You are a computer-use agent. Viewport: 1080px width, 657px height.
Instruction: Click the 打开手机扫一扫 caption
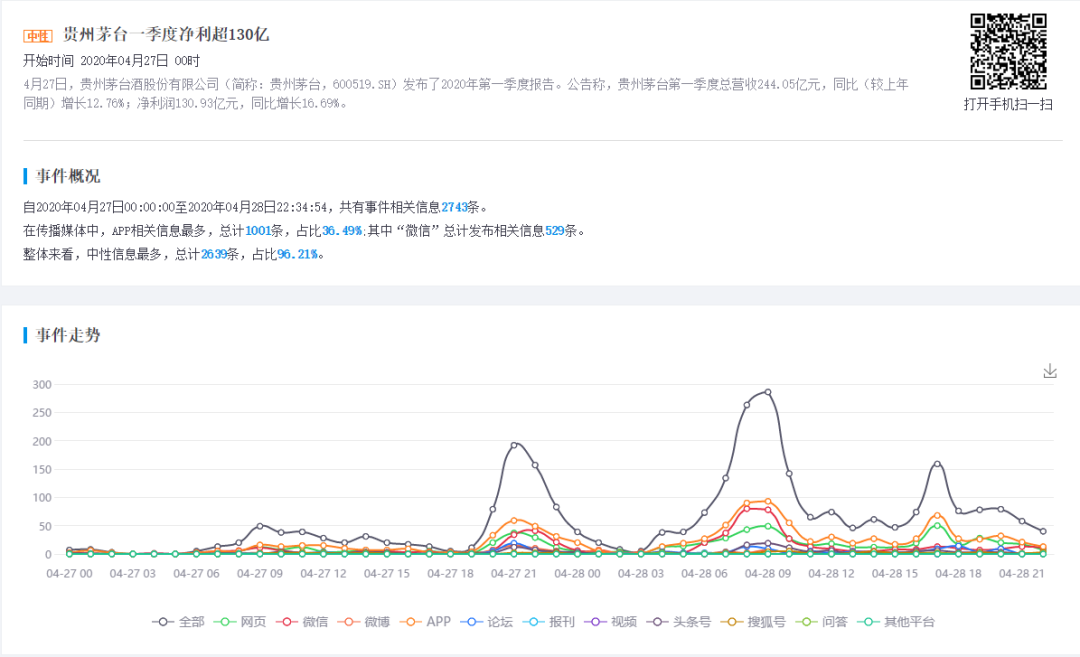pos(1008,105)
